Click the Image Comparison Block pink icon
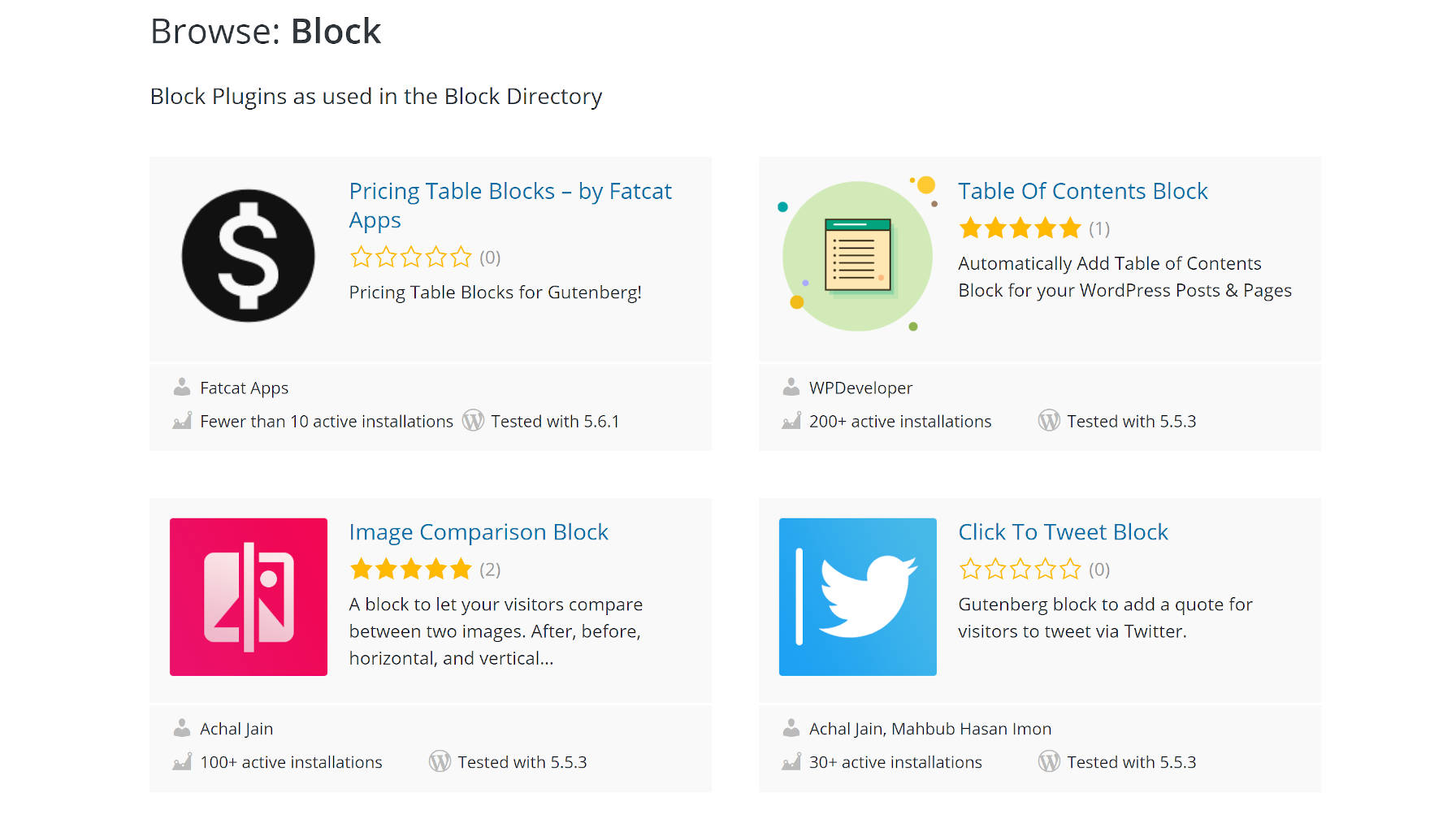Screen dimensions: 1456x819 [x=248, y=596]
